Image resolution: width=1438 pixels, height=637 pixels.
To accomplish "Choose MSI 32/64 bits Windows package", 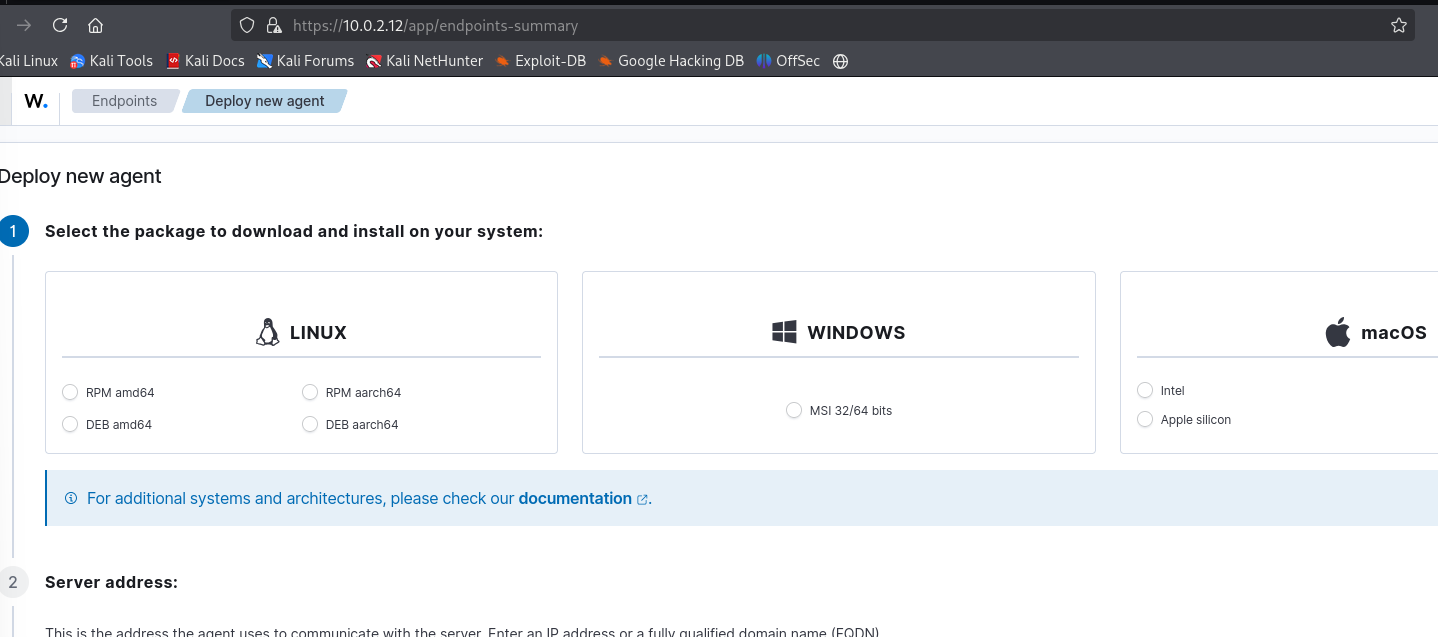I will coord(794,410).
